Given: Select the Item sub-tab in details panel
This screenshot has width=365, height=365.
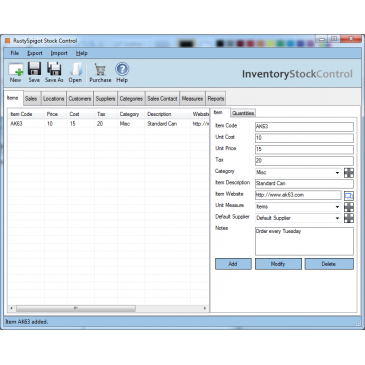Looking at the screenshot, I should tap(219, 112).
